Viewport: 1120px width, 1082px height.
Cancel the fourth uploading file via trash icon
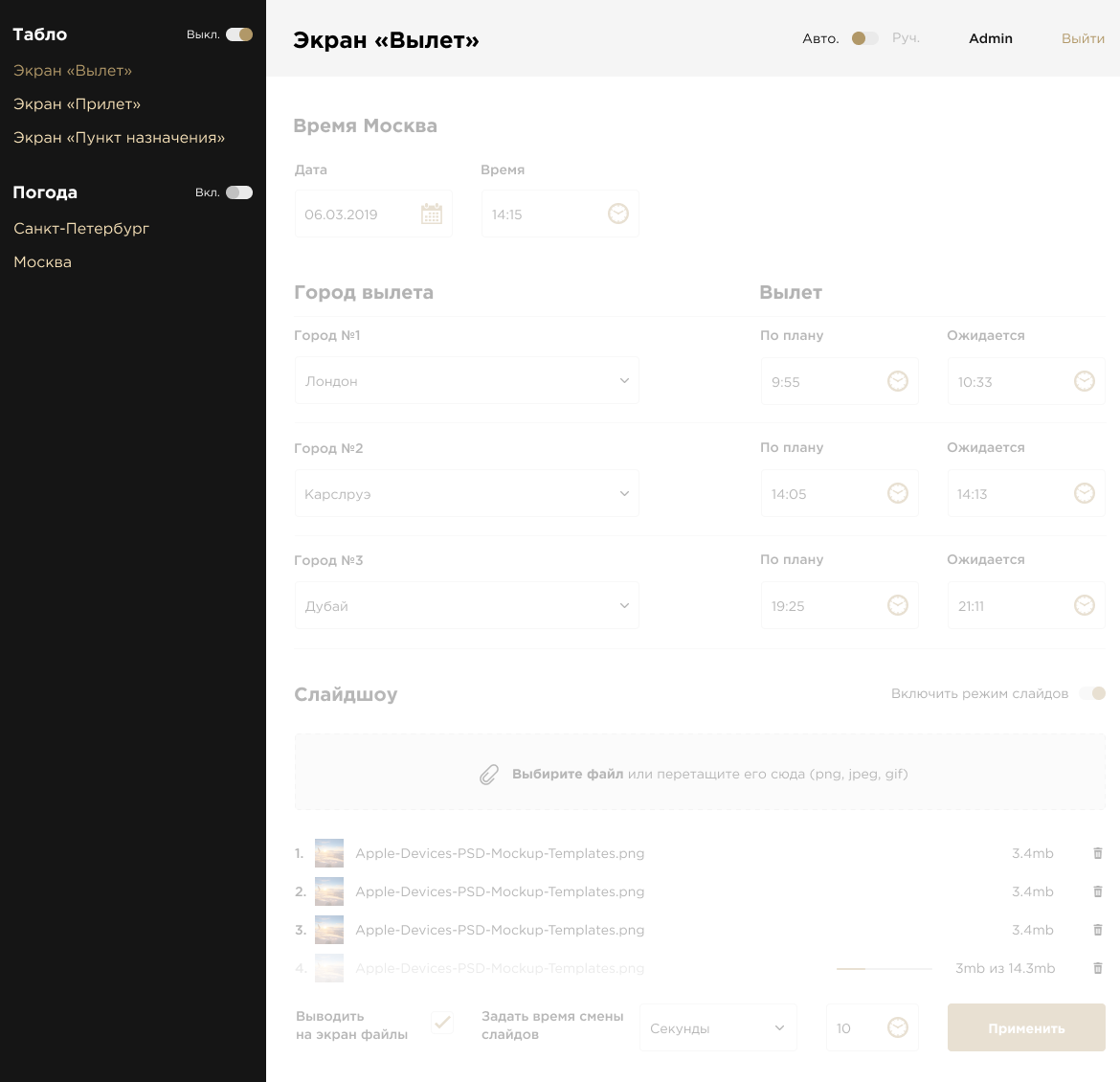click(1098, 968)
